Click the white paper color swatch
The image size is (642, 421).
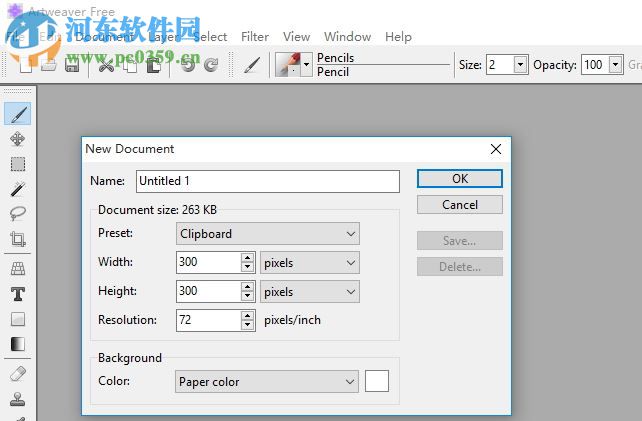pos(377,381)
